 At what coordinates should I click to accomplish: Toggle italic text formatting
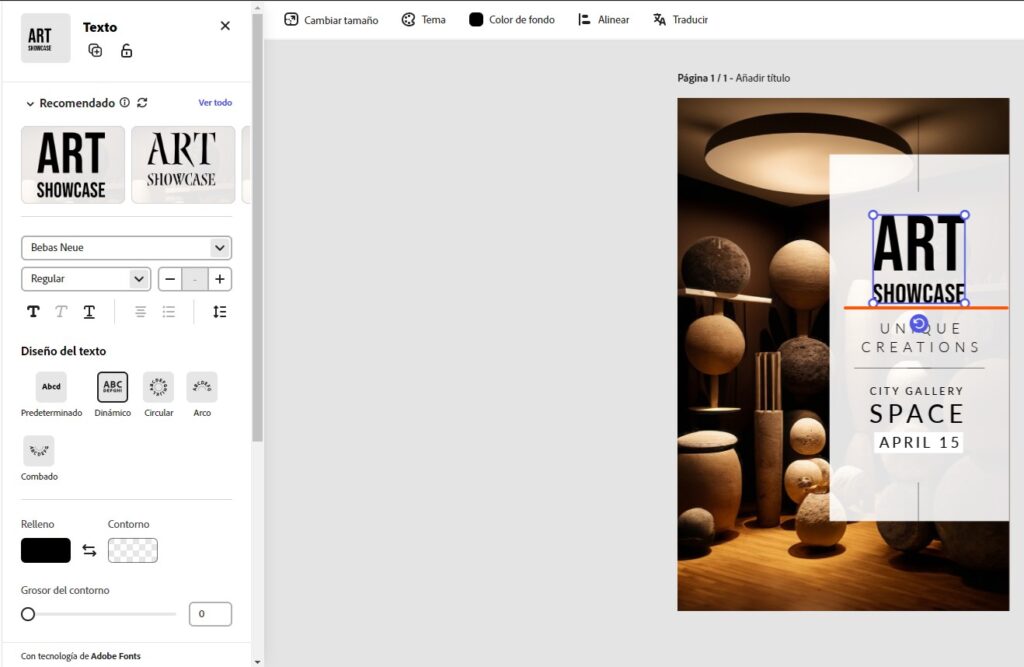click(x=61, y=312)
